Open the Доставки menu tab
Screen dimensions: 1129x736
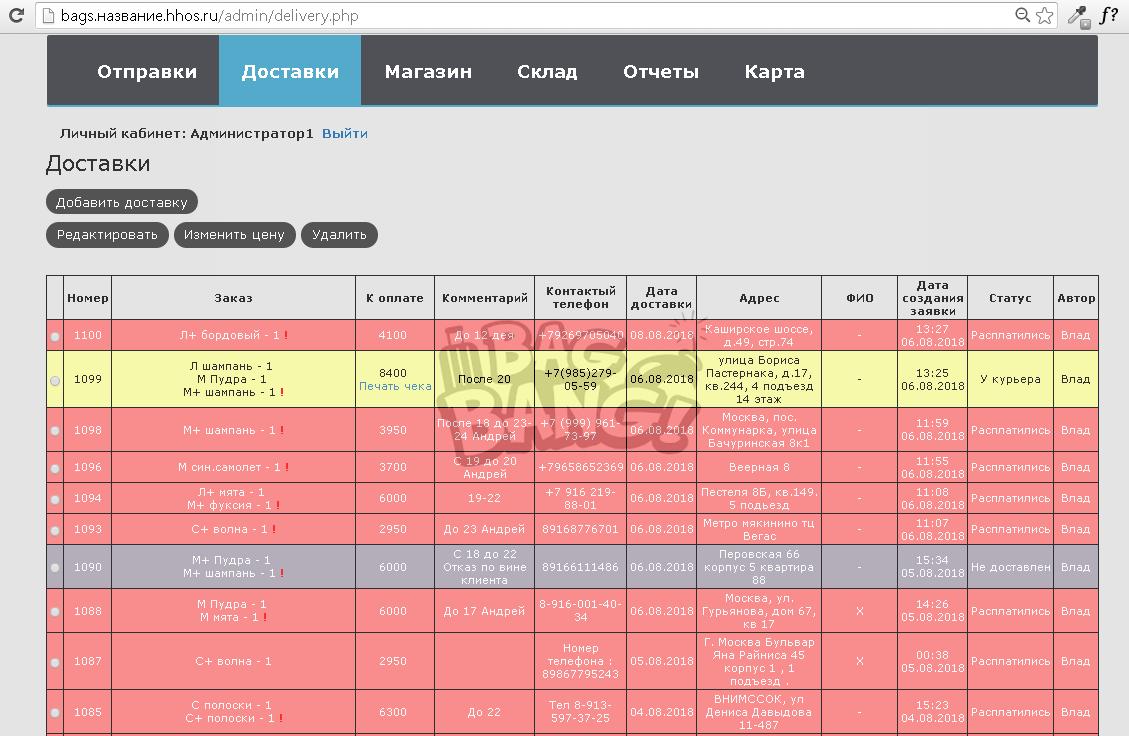(x=290, y=71)
